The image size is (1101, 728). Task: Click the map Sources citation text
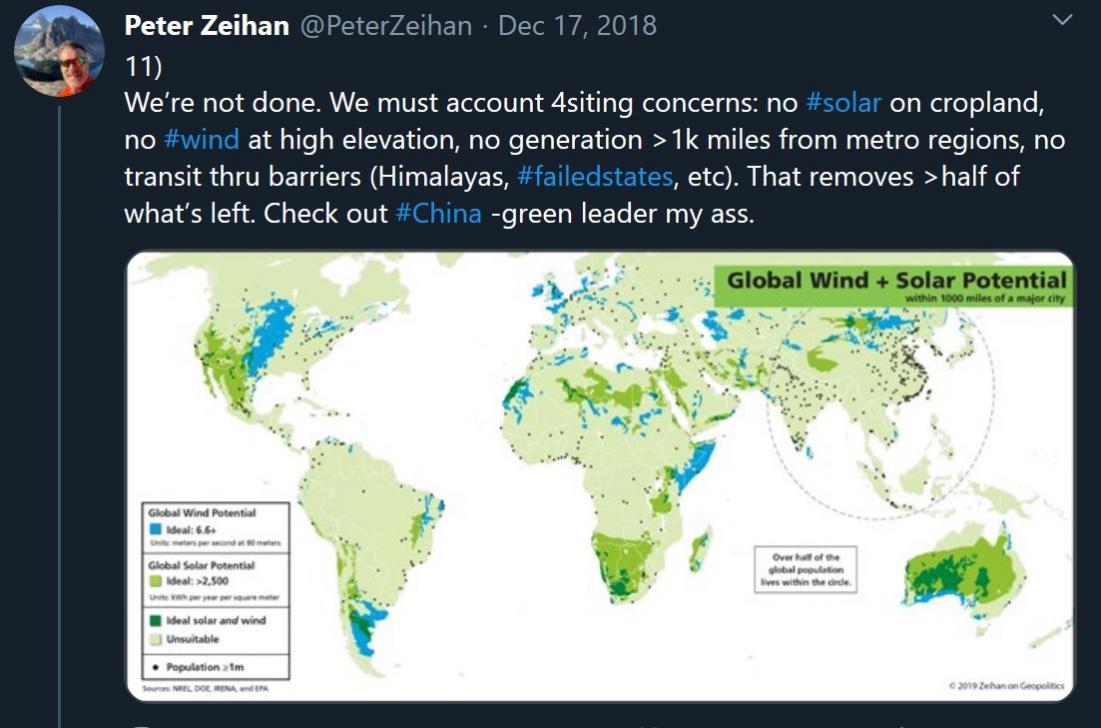pyautogui.click(x=206, y=688)
